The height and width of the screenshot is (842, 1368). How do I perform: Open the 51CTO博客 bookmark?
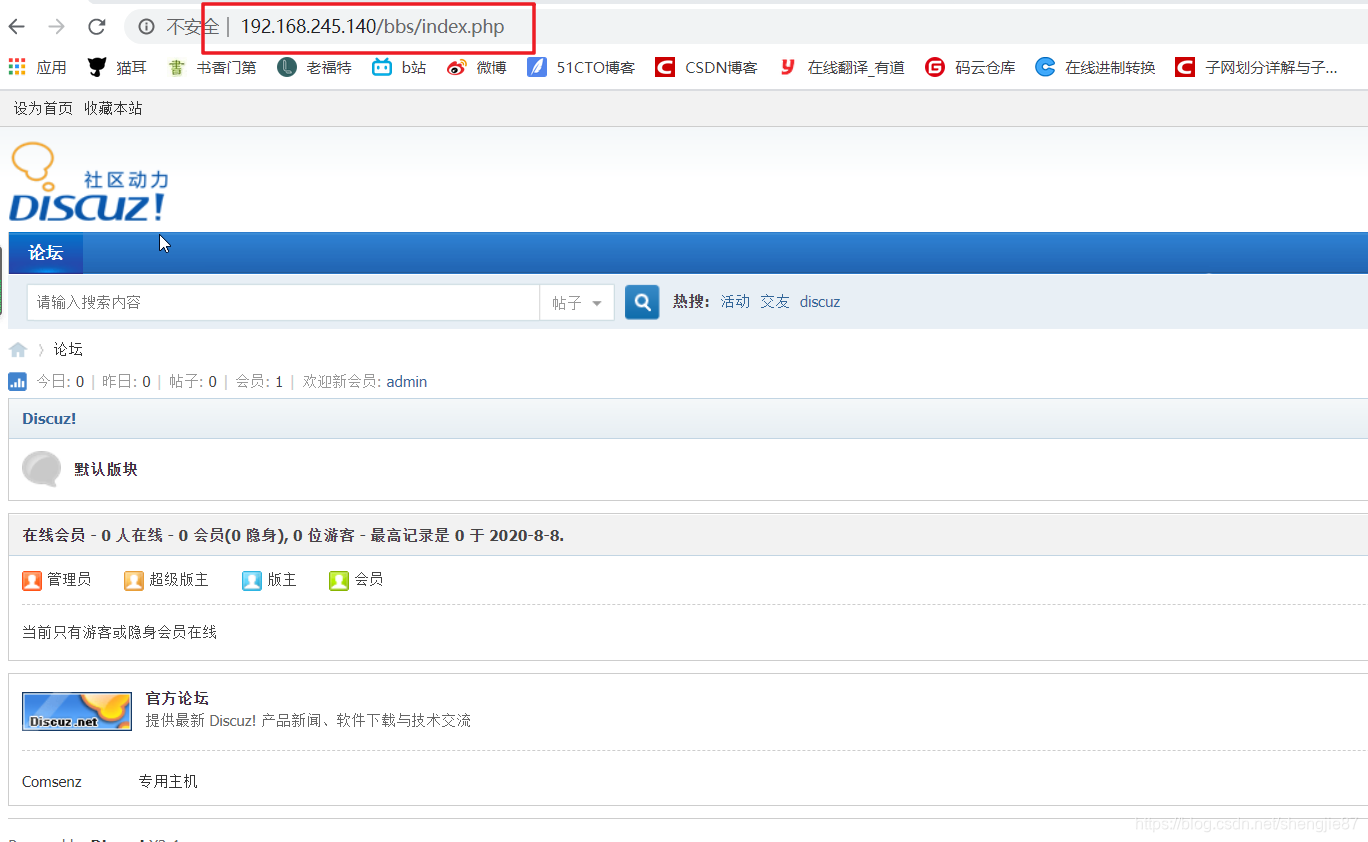(x=581, y=67)
